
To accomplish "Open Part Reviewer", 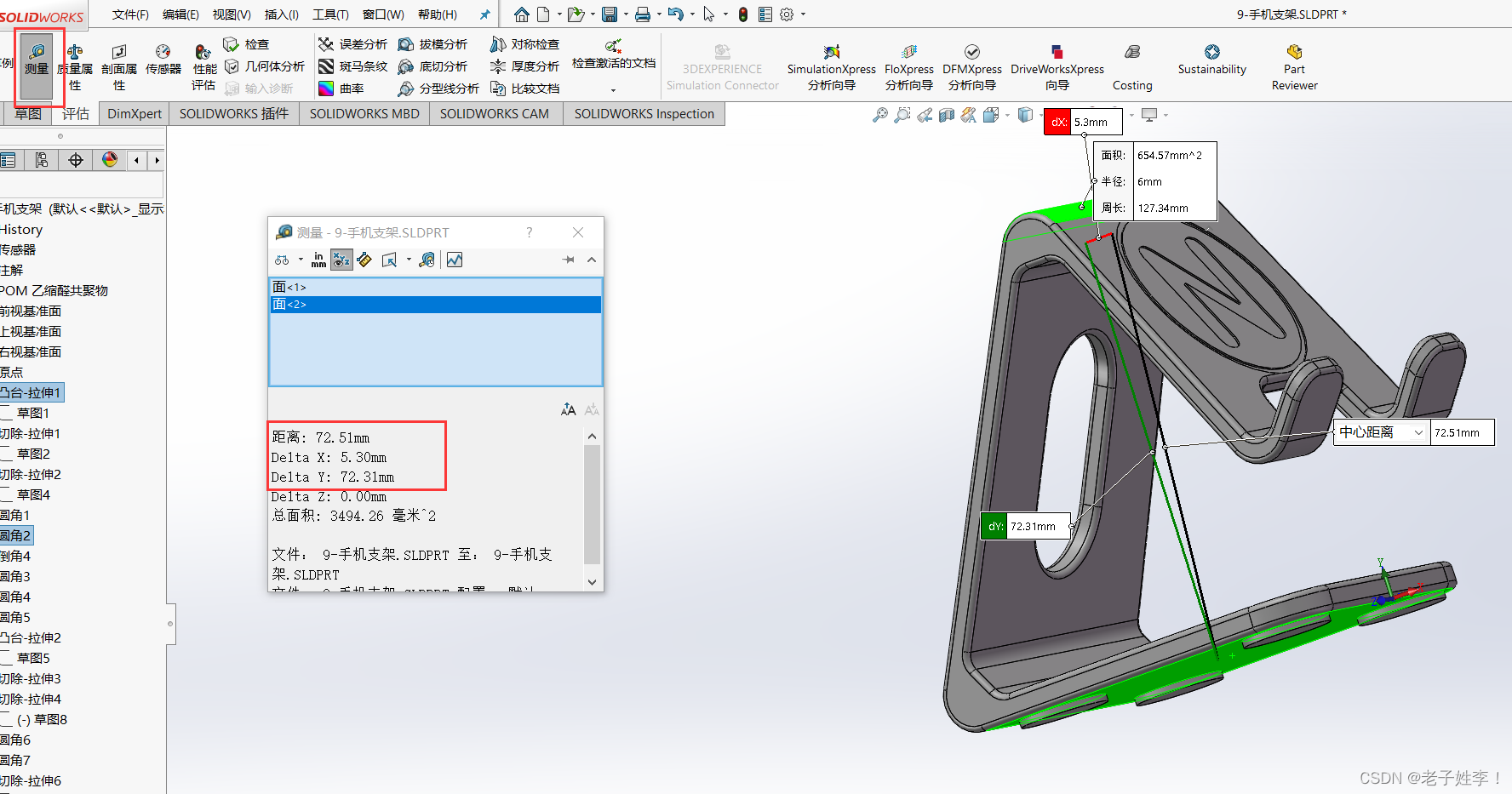I will point(1294,68).
